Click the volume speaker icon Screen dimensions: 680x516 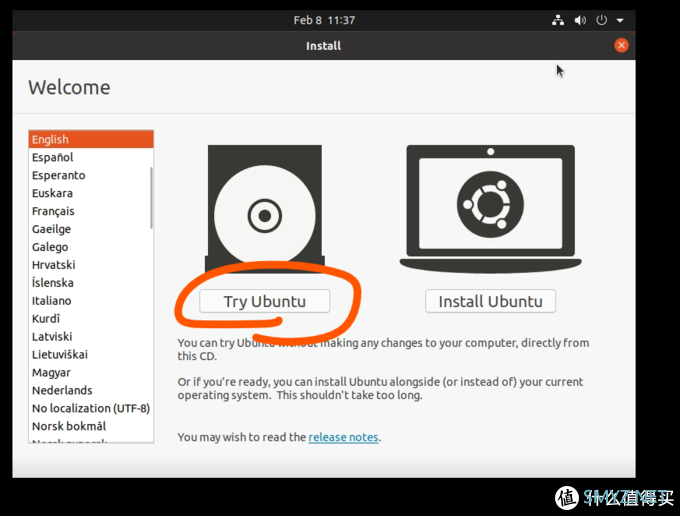[x=580, y=20]
